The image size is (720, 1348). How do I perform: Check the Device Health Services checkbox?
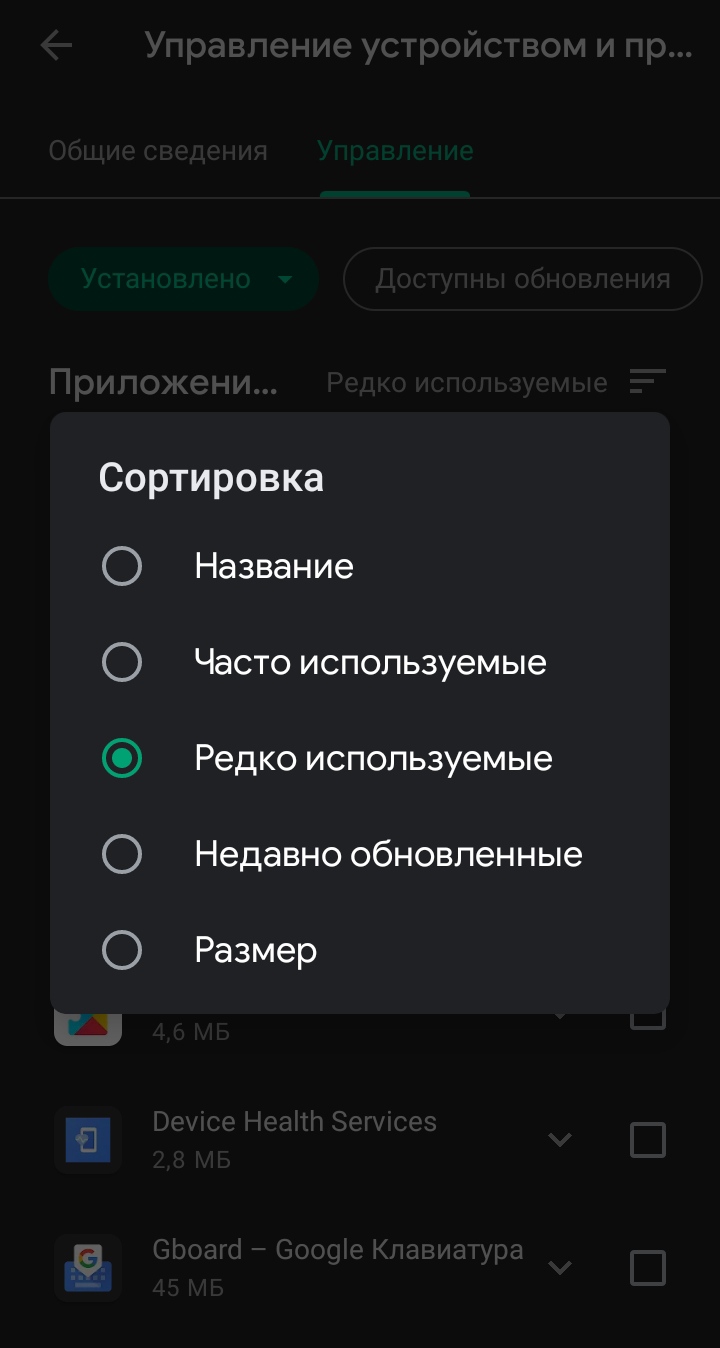[647, 1140]
